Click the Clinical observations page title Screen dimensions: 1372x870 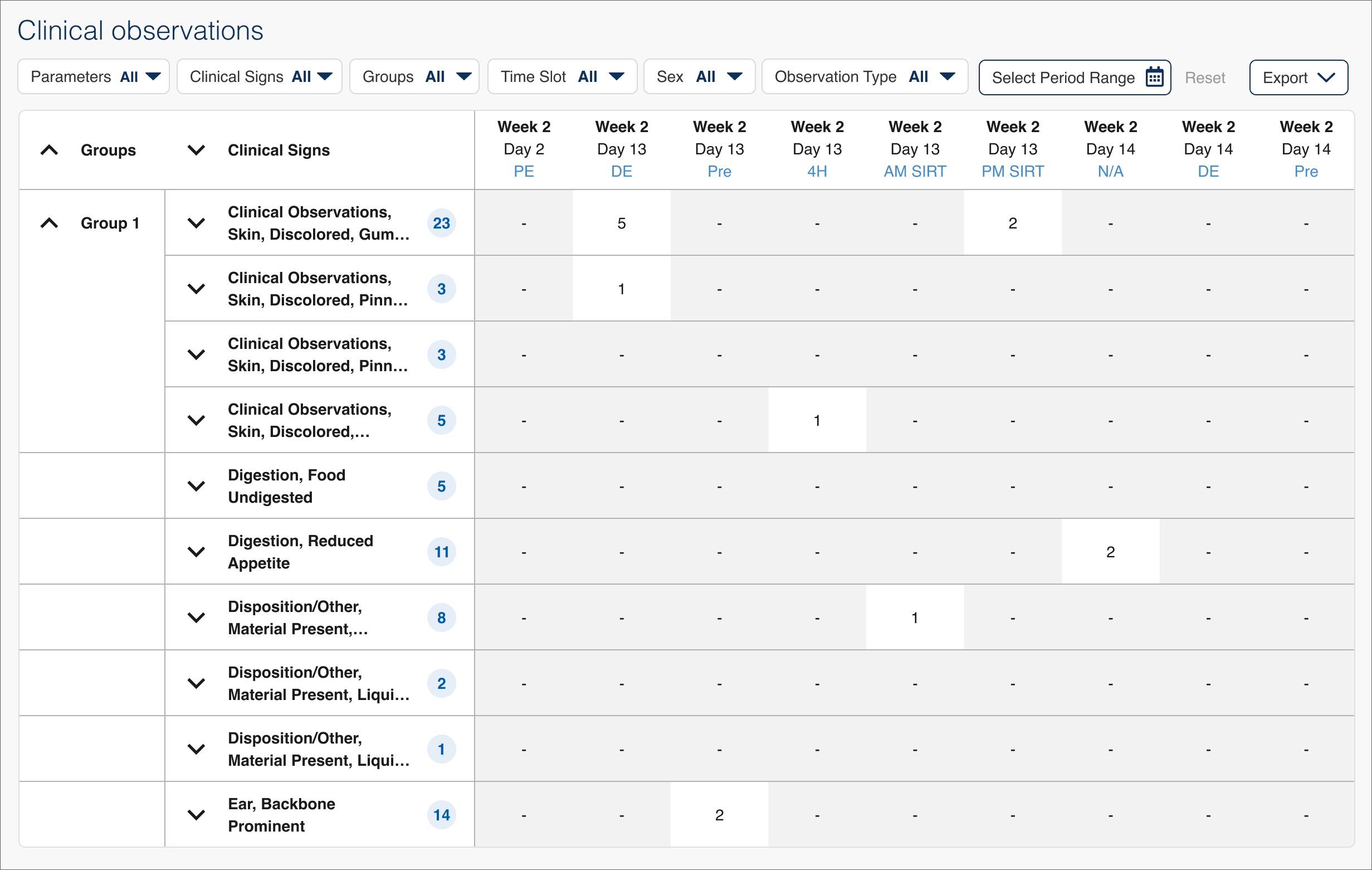coord(140,31)
